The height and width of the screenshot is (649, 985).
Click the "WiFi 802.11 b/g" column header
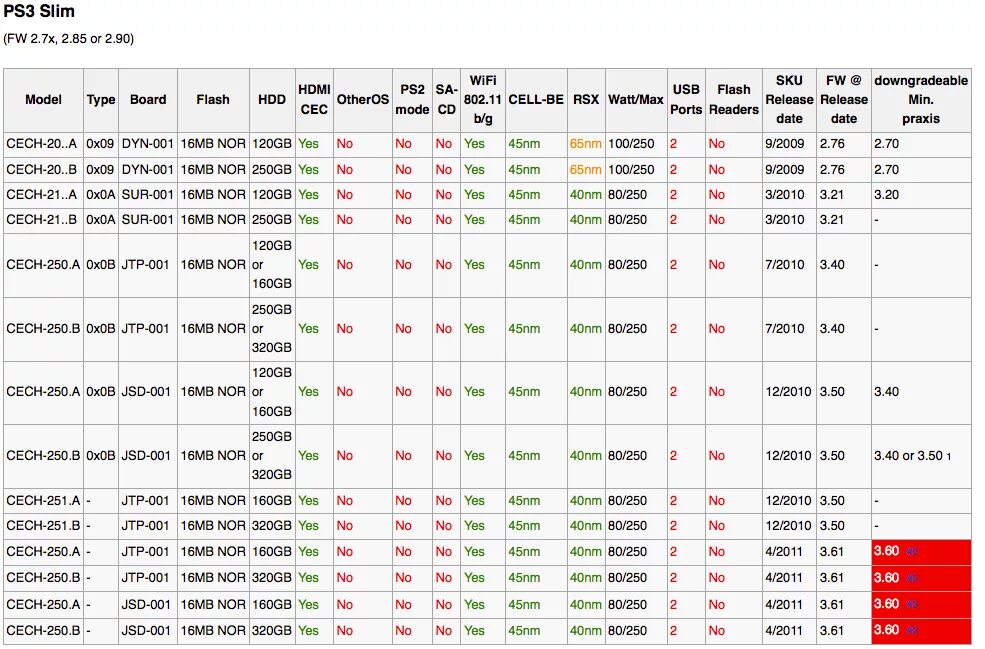482,99
